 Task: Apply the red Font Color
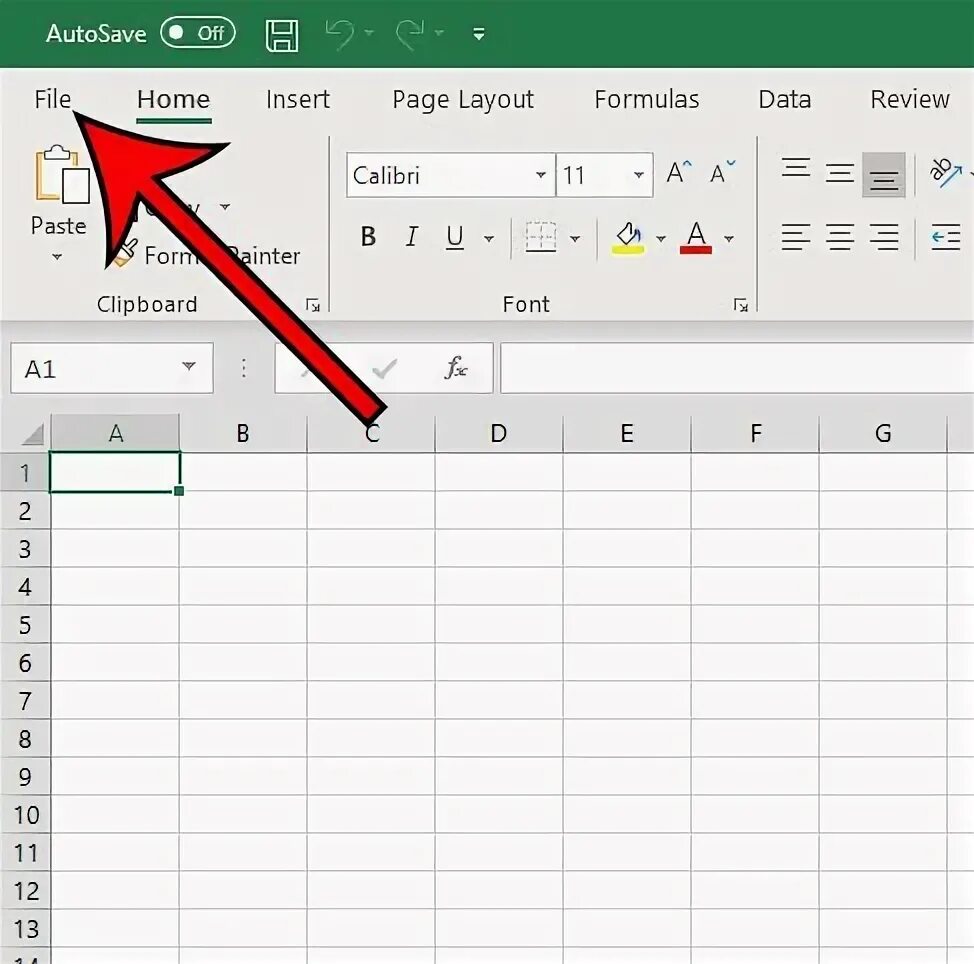696,238
